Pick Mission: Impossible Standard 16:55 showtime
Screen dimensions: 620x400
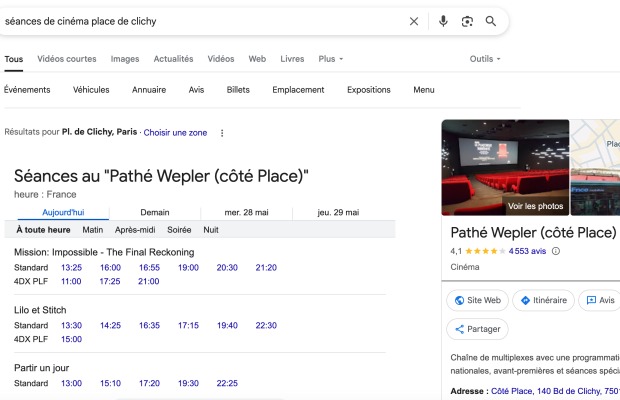[x=149, y=268]
